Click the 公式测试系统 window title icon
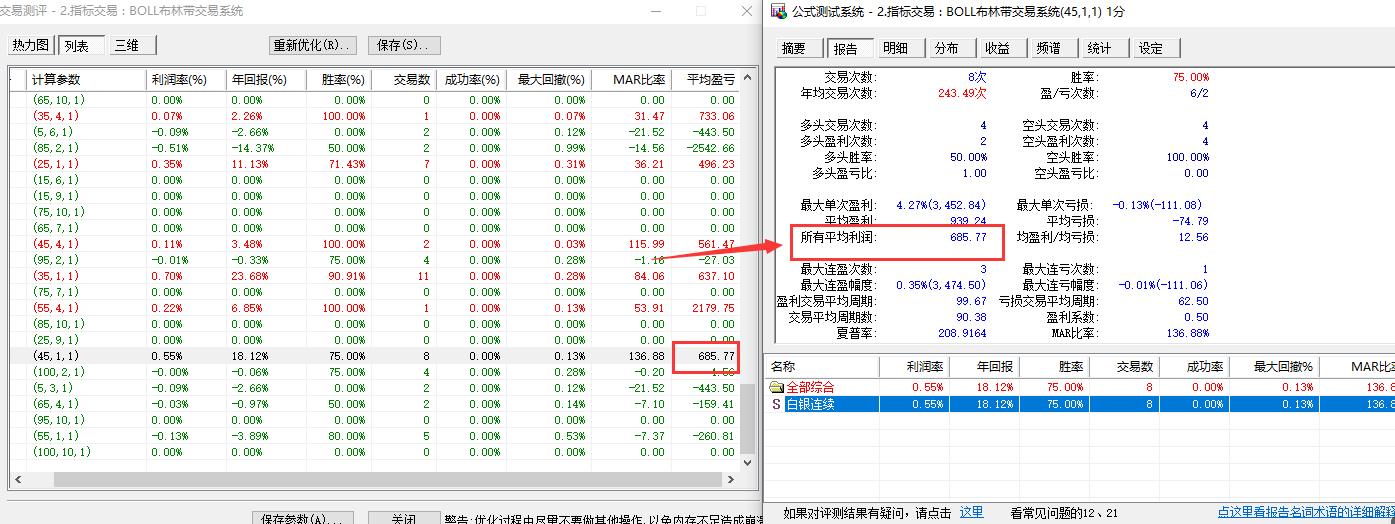Image resolution: width=1395 pixels, height=524 pixels. coord(779,11)
